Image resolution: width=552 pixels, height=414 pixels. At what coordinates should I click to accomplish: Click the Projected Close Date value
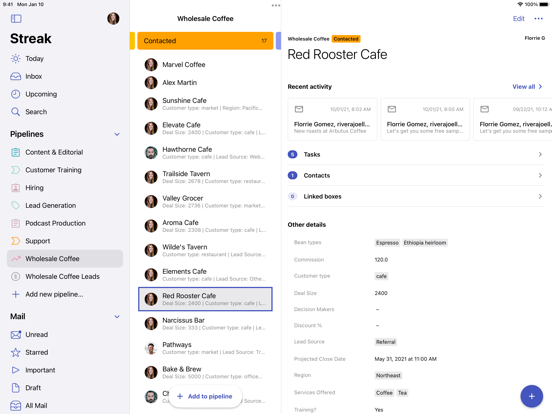[x=405, y=359]
